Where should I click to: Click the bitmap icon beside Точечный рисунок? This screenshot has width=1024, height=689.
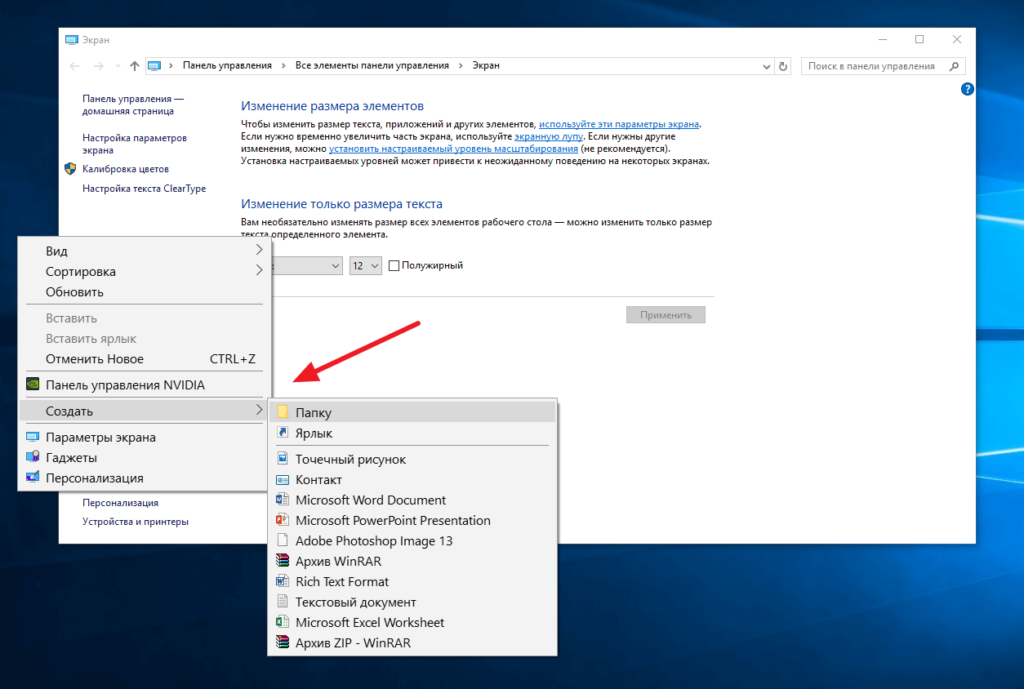(x=282, y=458)
